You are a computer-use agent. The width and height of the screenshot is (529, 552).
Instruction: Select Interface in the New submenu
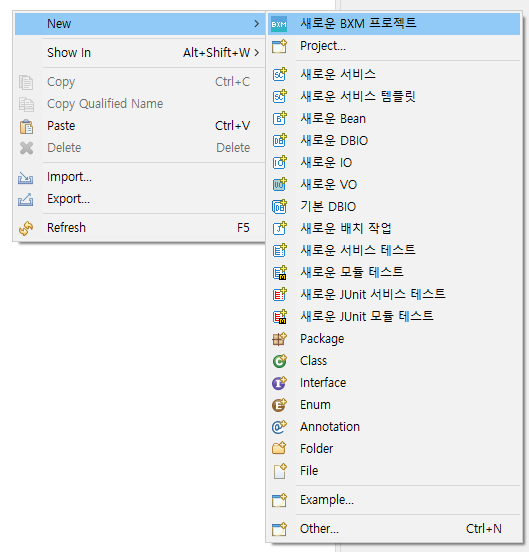[394, 383]
